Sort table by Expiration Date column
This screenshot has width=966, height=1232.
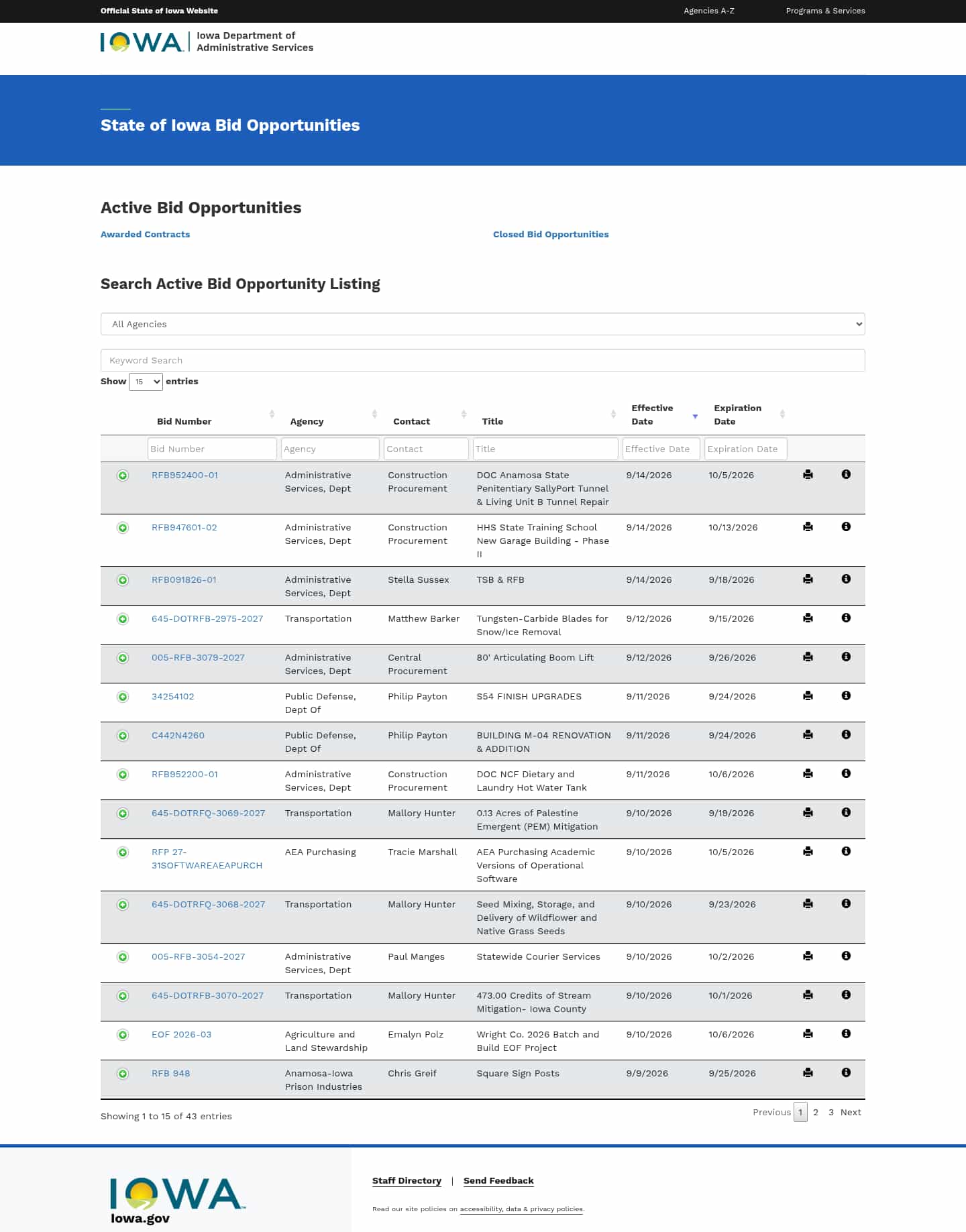747,414
